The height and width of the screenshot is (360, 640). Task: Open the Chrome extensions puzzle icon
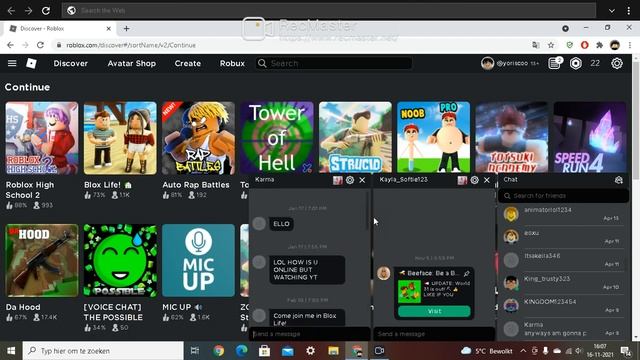600,45
